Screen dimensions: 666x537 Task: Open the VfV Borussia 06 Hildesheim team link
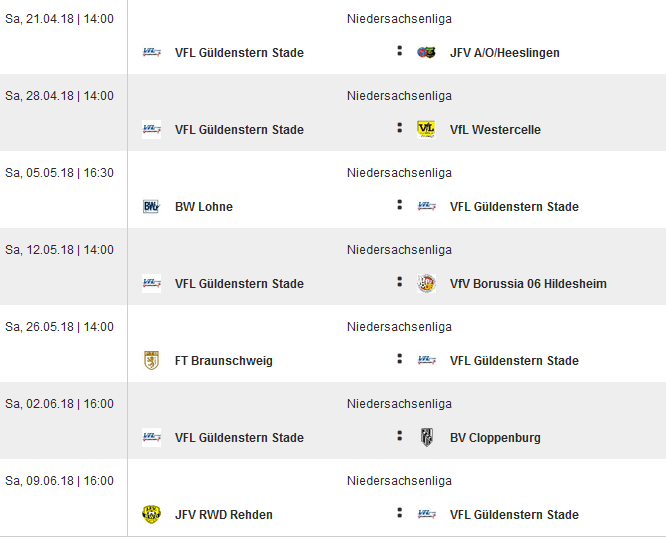pos(528,283)
